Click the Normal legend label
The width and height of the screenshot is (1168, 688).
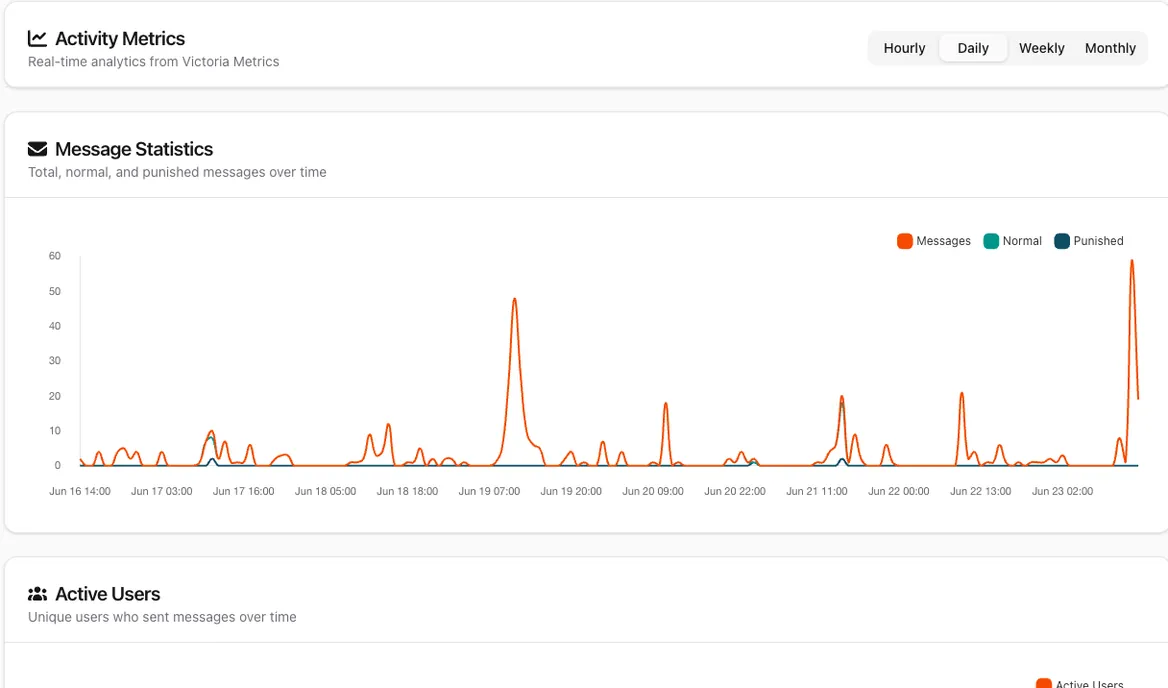point(1022,241)
